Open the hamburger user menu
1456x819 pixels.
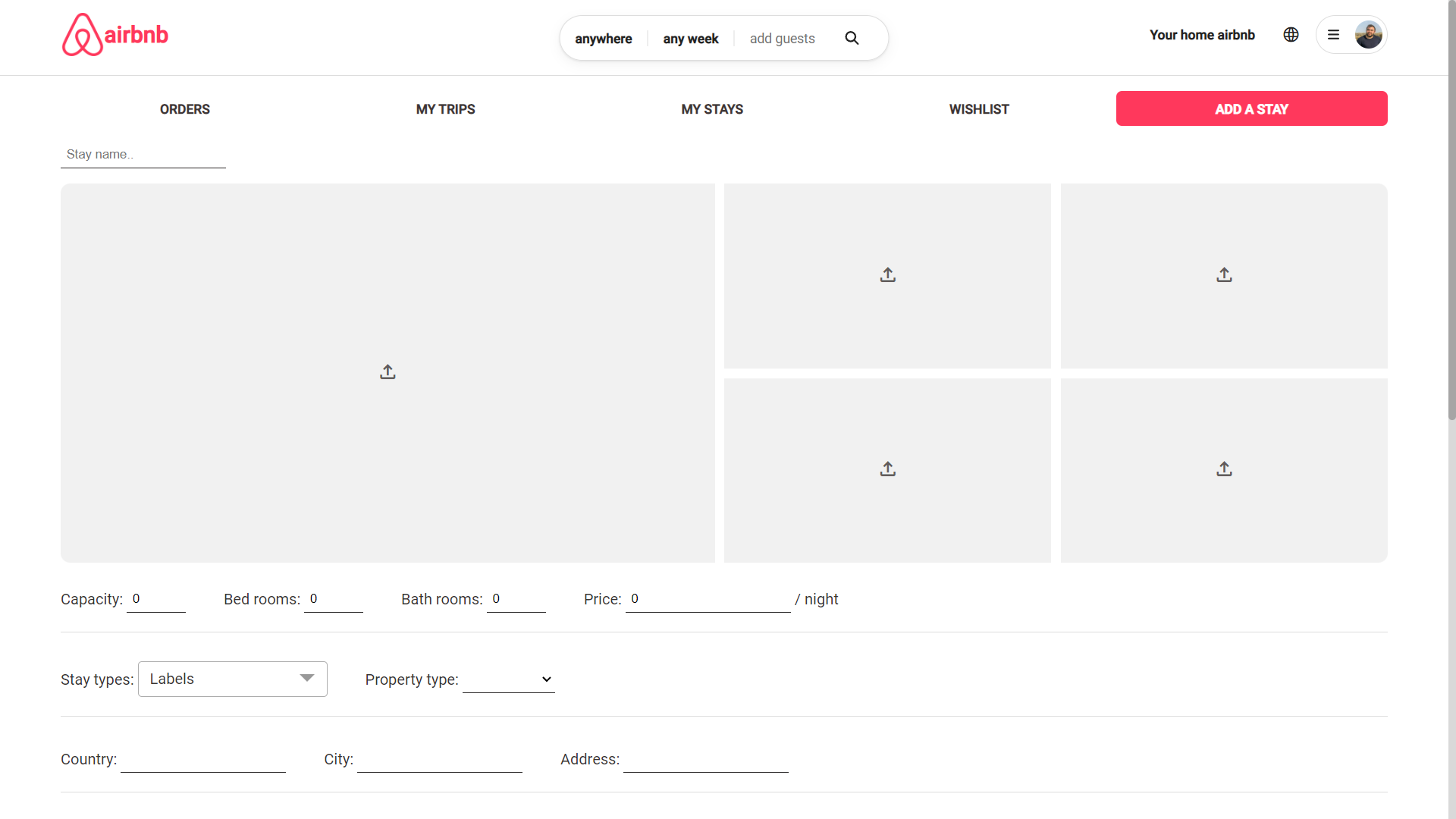1333,35
